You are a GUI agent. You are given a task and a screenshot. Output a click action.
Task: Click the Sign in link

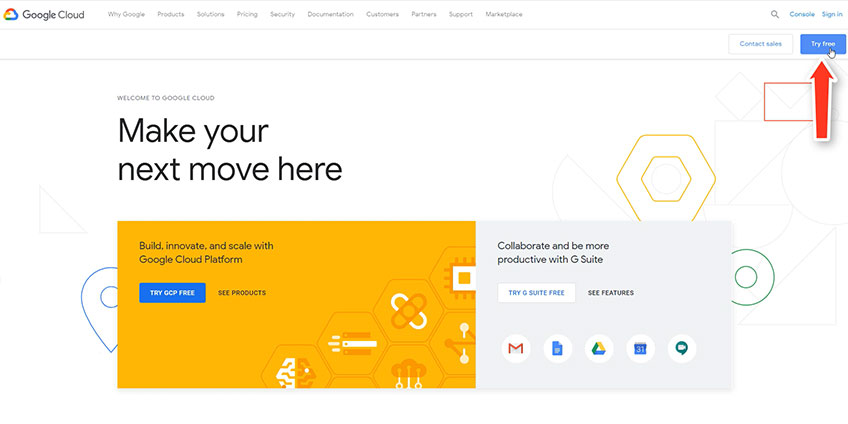pyautogui.click(x=832, y=15)
